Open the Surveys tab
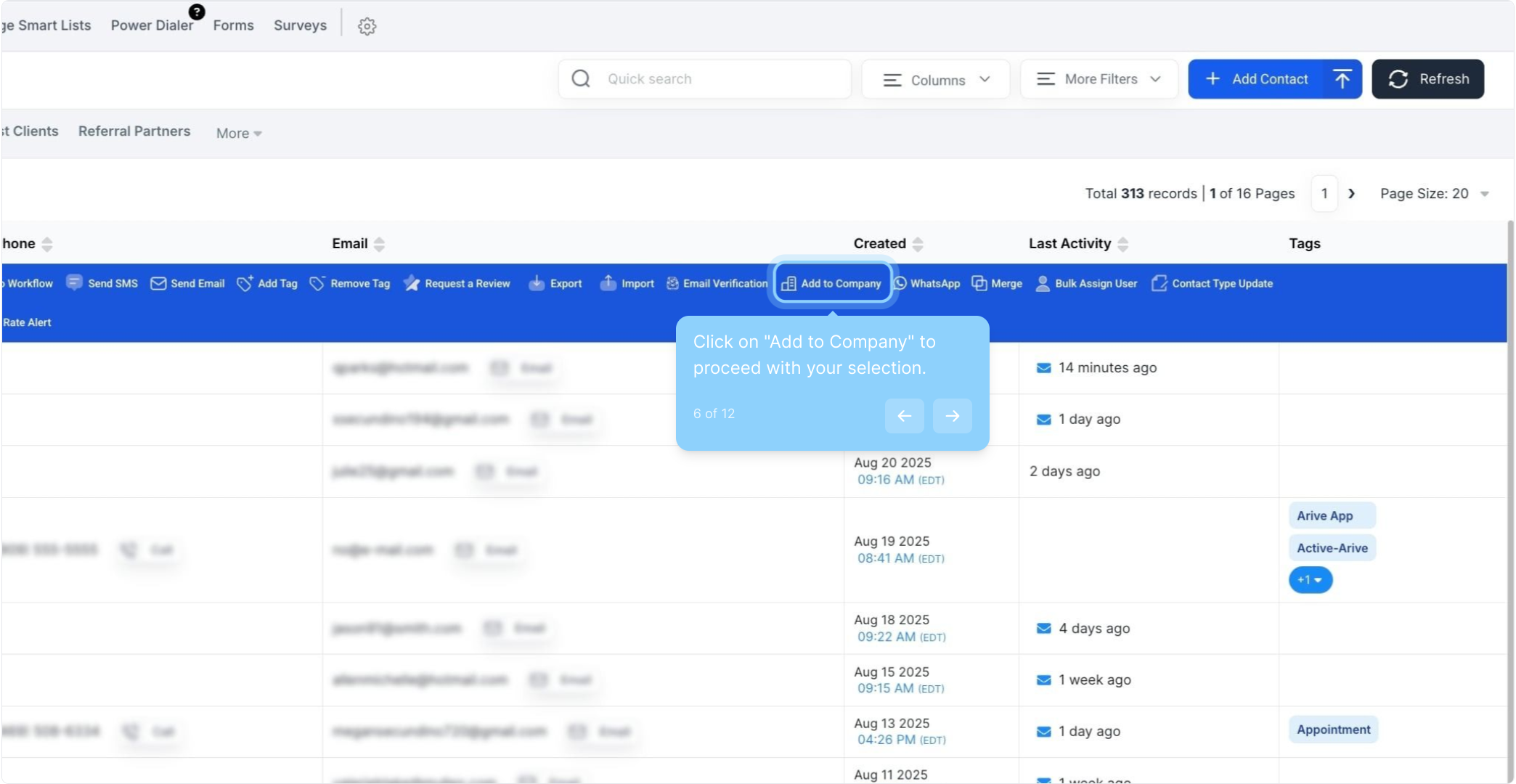1516x784 pixels. 300,25
